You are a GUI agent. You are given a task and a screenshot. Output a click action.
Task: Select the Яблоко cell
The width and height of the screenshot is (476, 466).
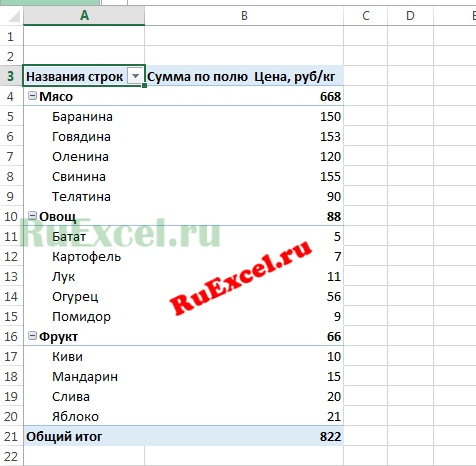(x=84, y=416)
